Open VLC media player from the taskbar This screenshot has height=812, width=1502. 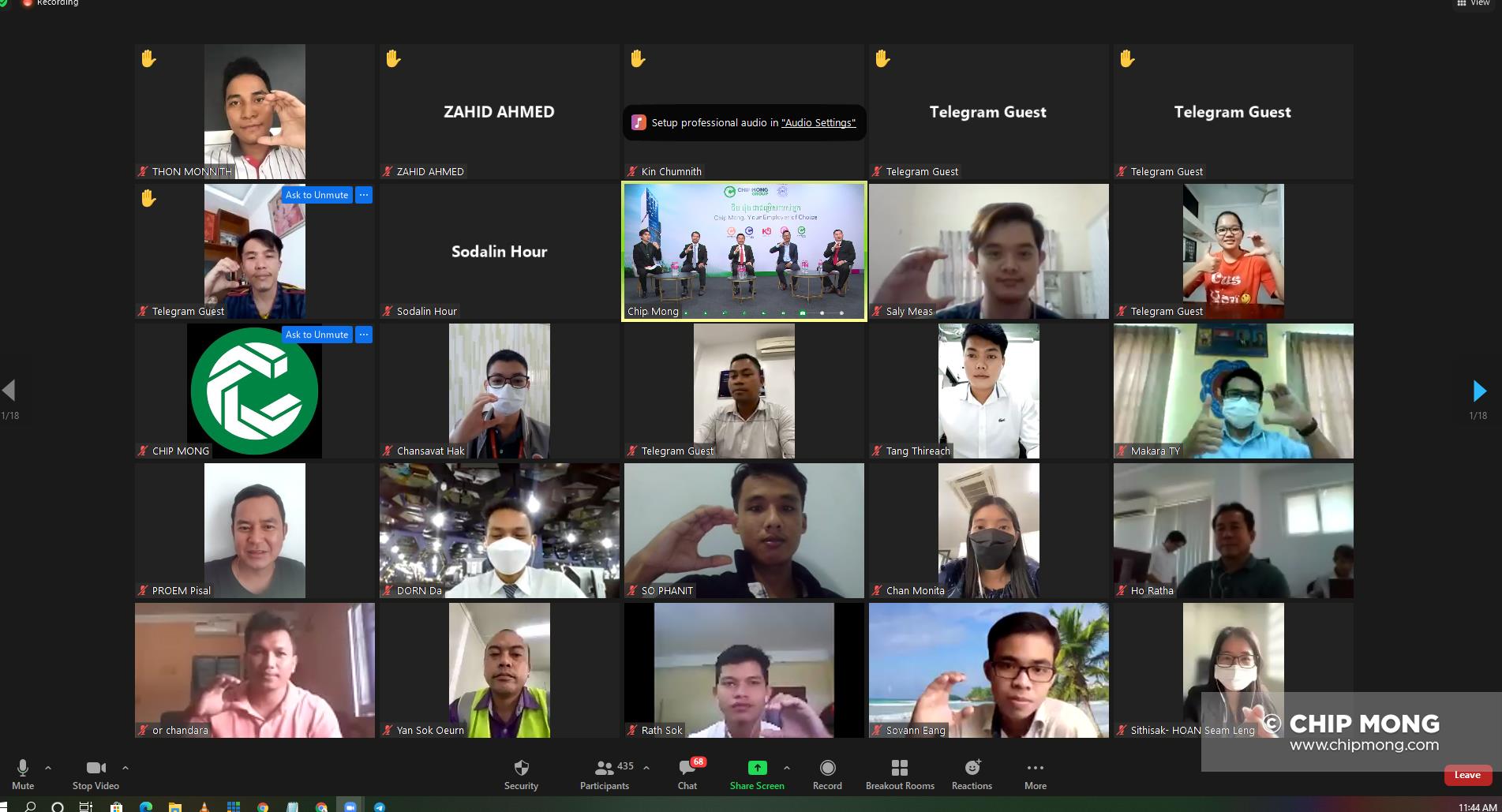pos(204,806)
